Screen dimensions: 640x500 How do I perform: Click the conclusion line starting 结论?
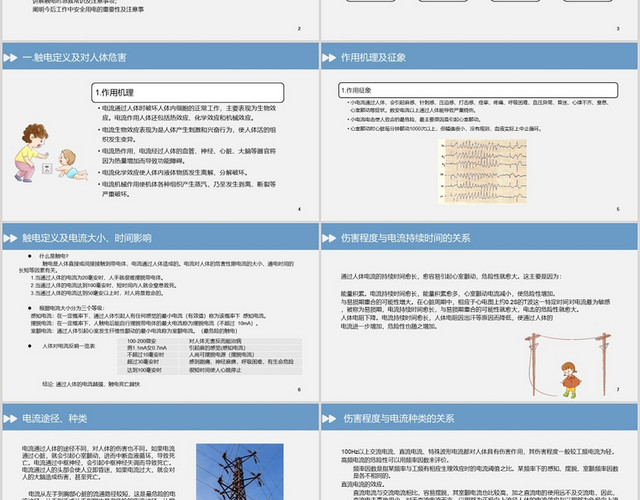point(91,384)
